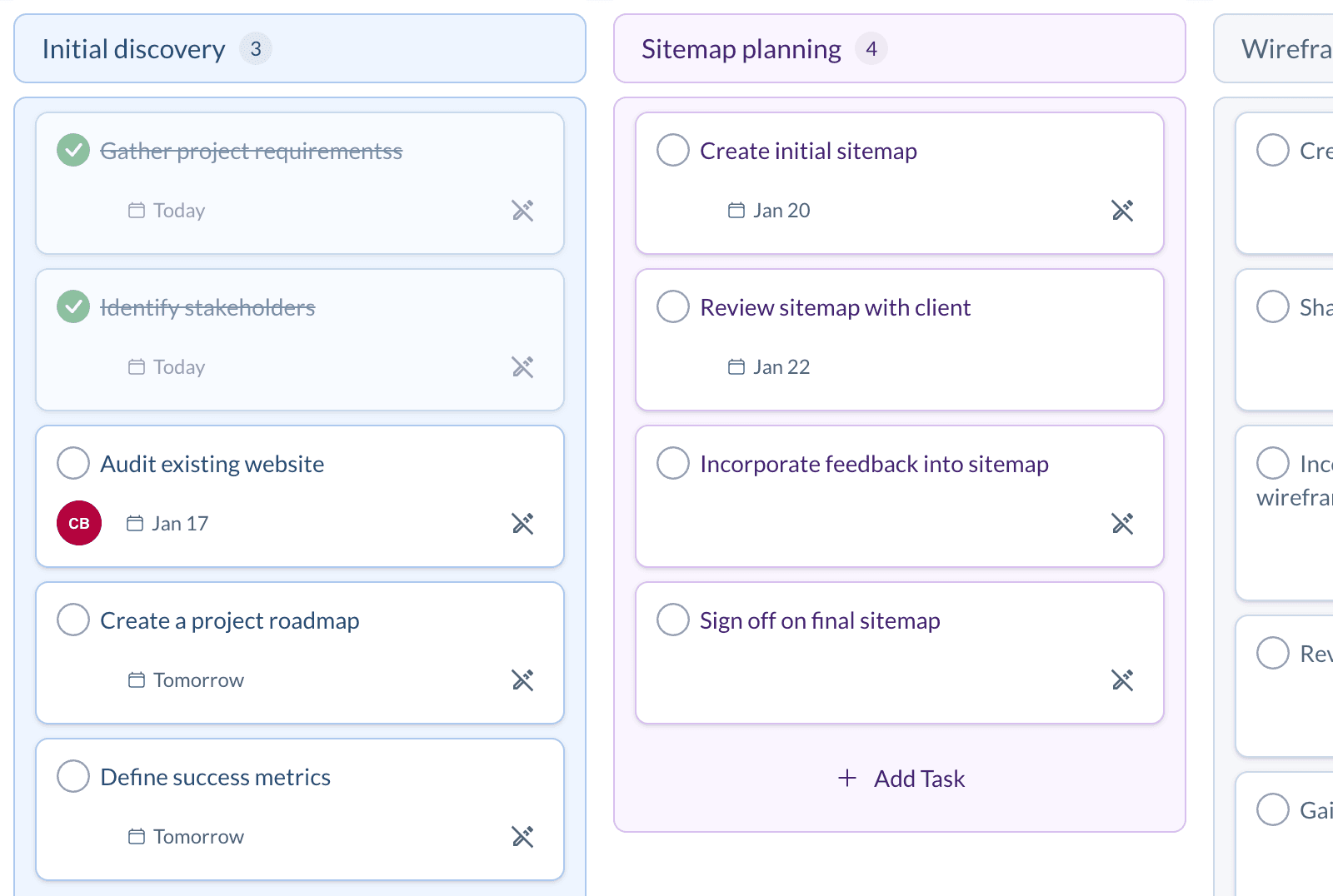Image resolution: width=1333 pixels, height=896 pixels.
Task: Click the crossed pencil icon on Incorporate feedback into sitemap
Action: click(1123, 523)
